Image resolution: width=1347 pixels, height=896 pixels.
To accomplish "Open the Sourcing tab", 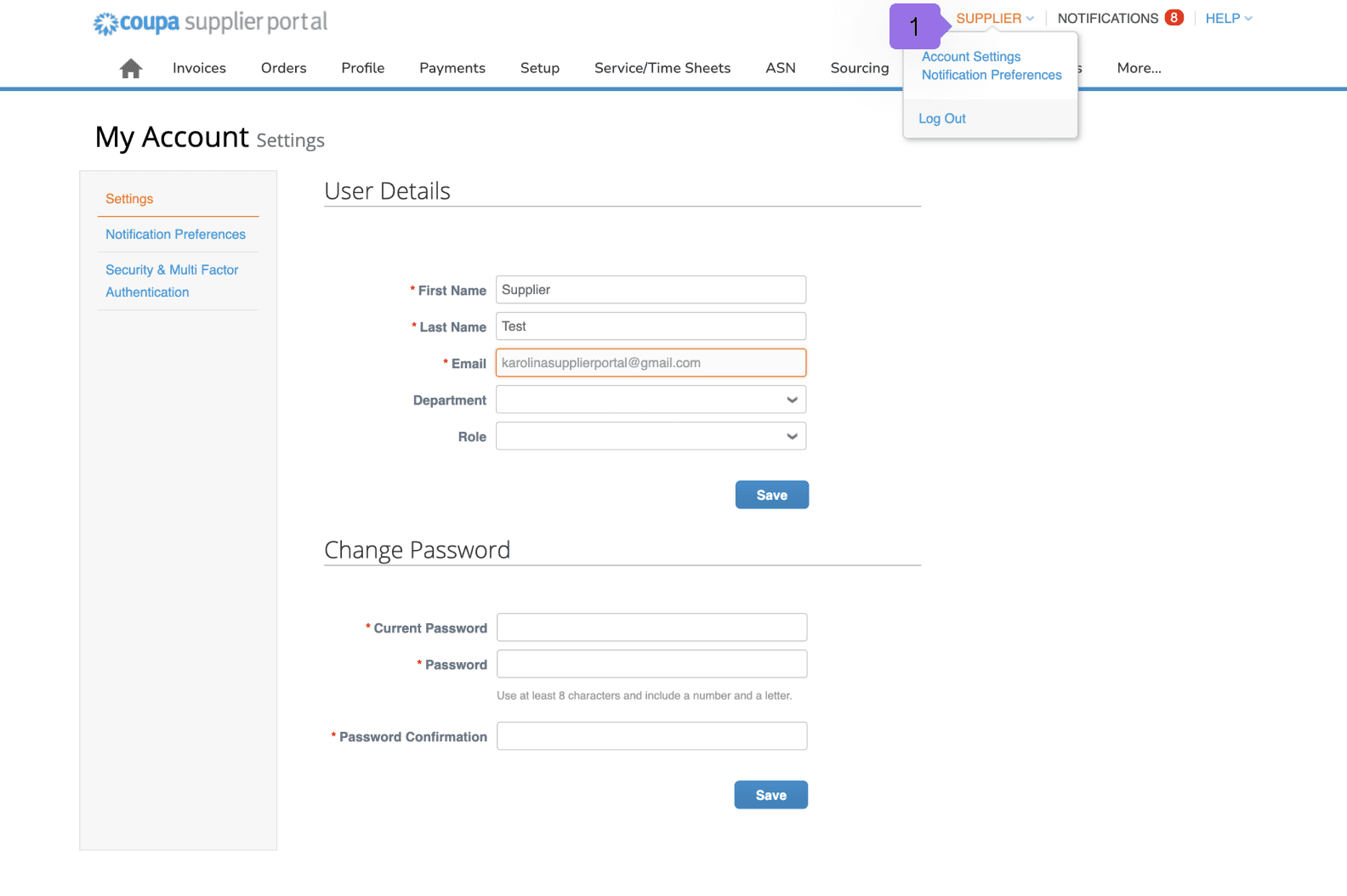I will pyautogui.click(x=860, y=68).
